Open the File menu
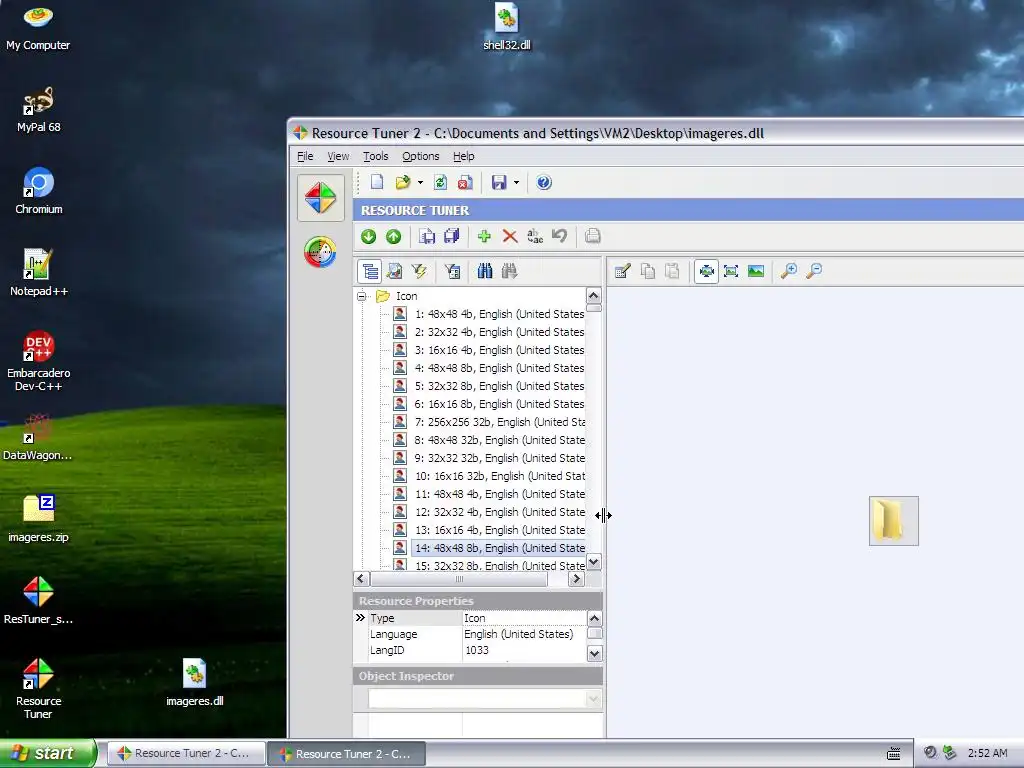Image resolution: width=1024 pixels, height=768 pixels. (305, 156)
